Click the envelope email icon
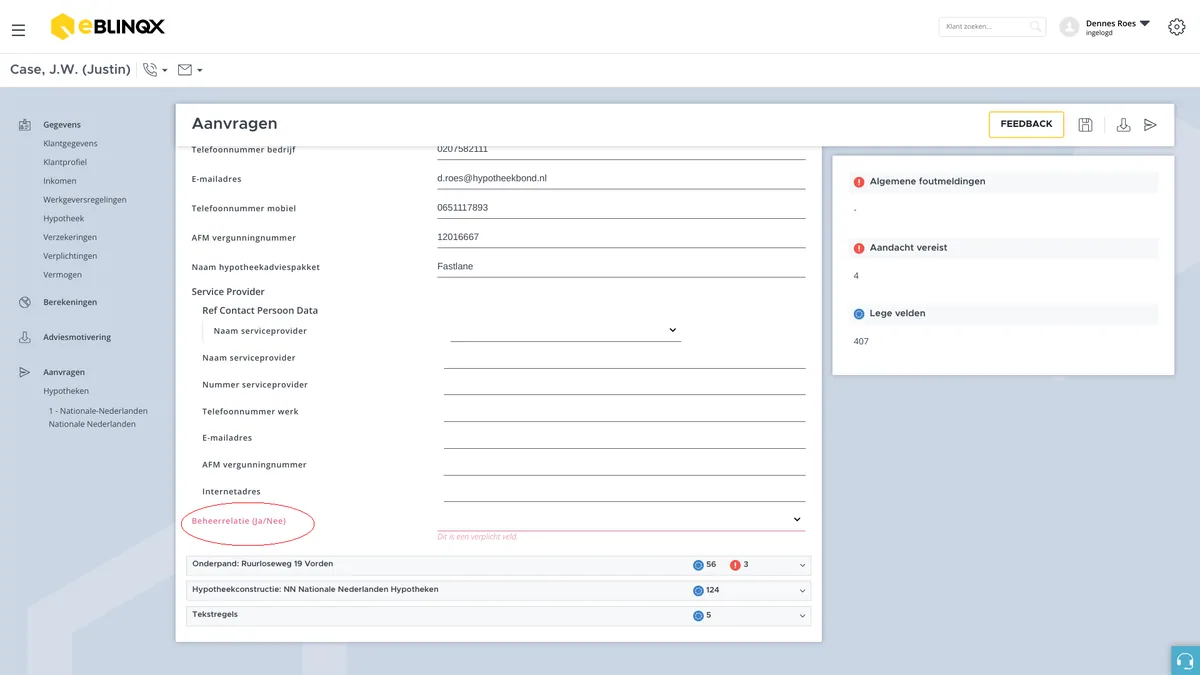The image size is (1200, 675). pyautogui.click(x=185, y=70)
